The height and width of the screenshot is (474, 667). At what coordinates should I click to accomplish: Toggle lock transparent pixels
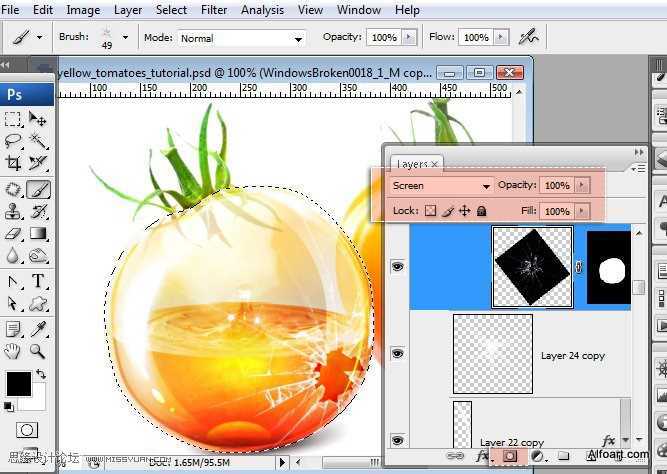coord(430,211)
